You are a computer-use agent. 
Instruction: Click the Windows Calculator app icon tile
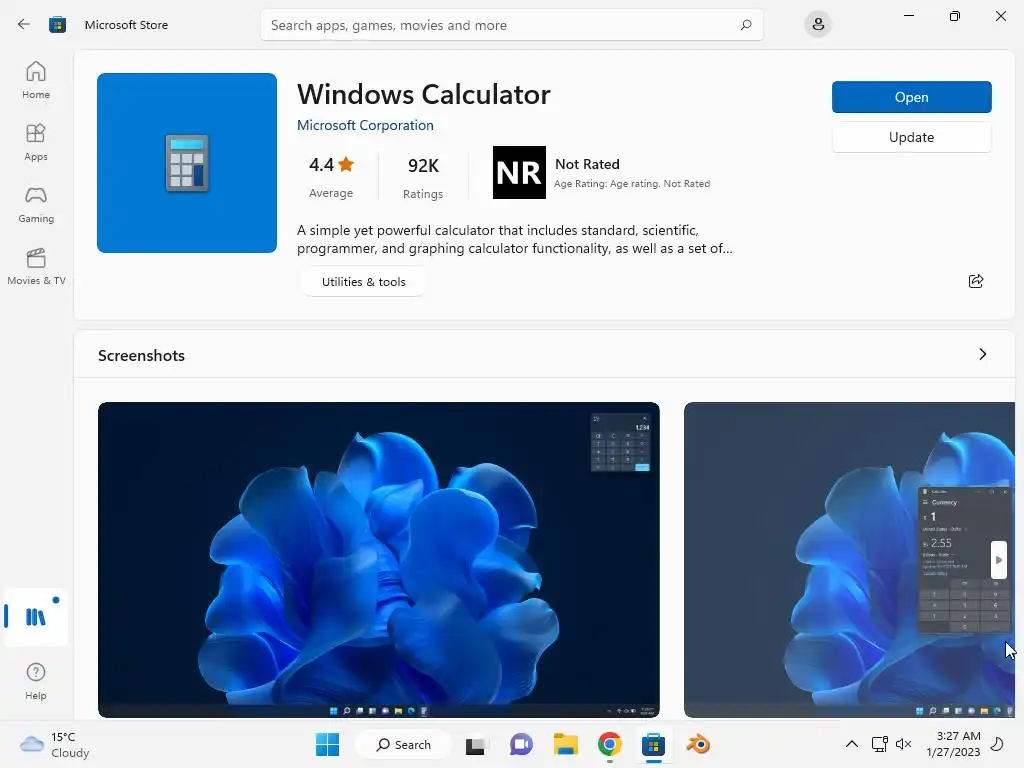coord(187,163)
